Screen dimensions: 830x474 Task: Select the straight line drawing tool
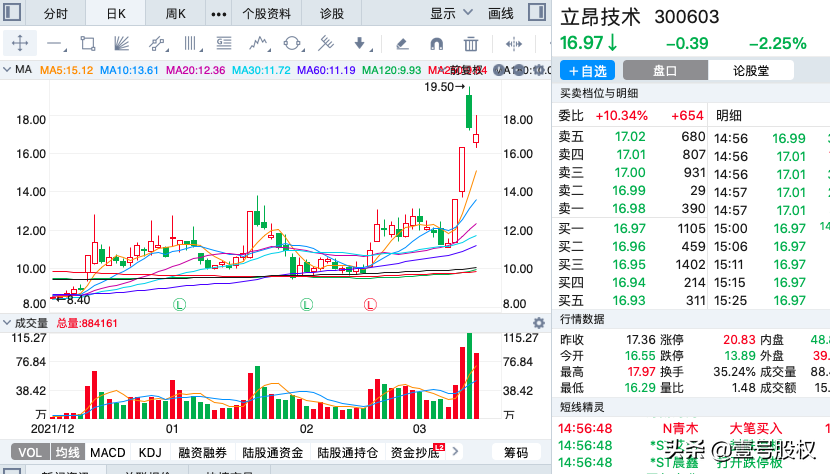(x=53, y=43)
